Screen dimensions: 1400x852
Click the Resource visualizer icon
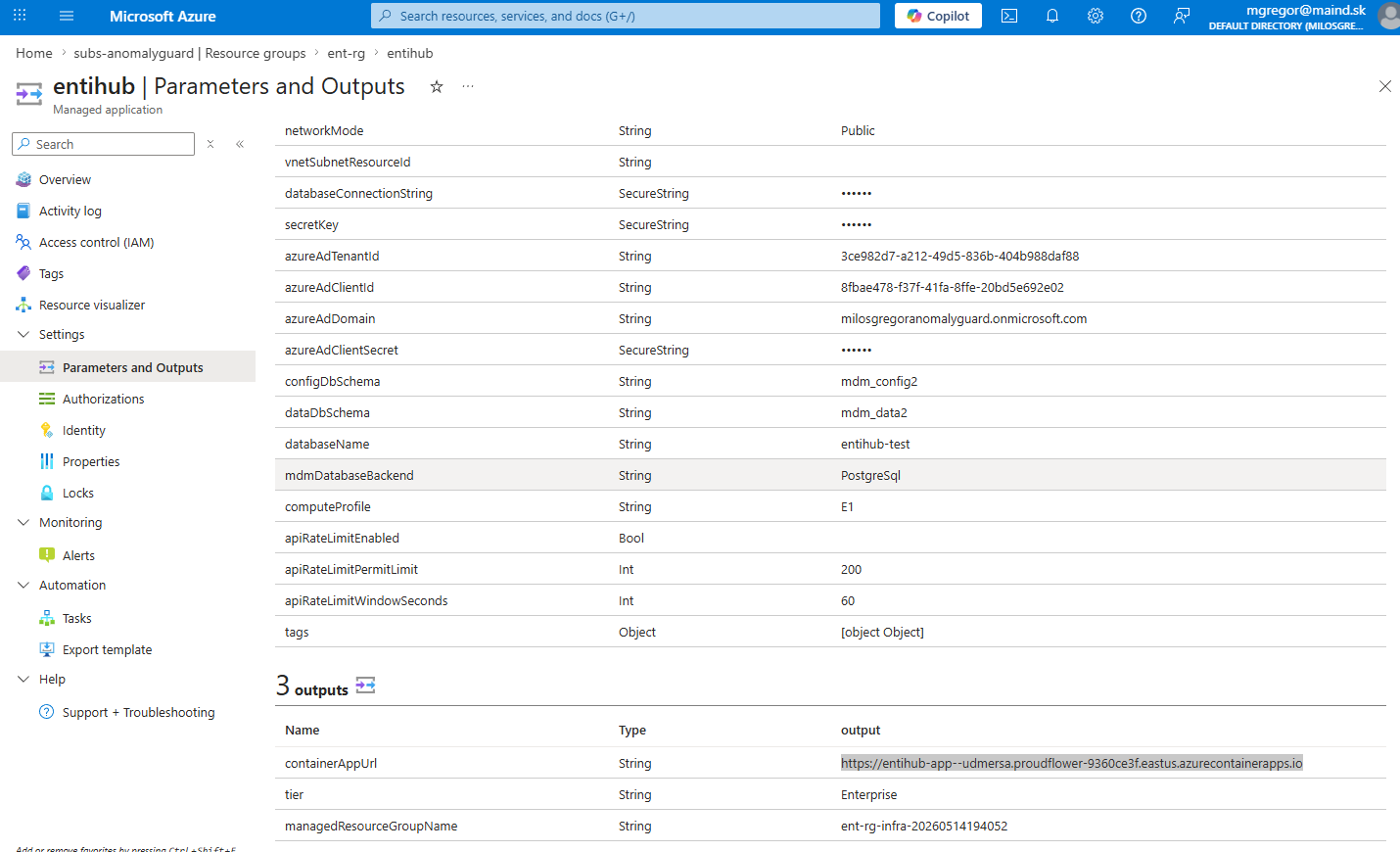pyautogui.click(x=23, y=305)
